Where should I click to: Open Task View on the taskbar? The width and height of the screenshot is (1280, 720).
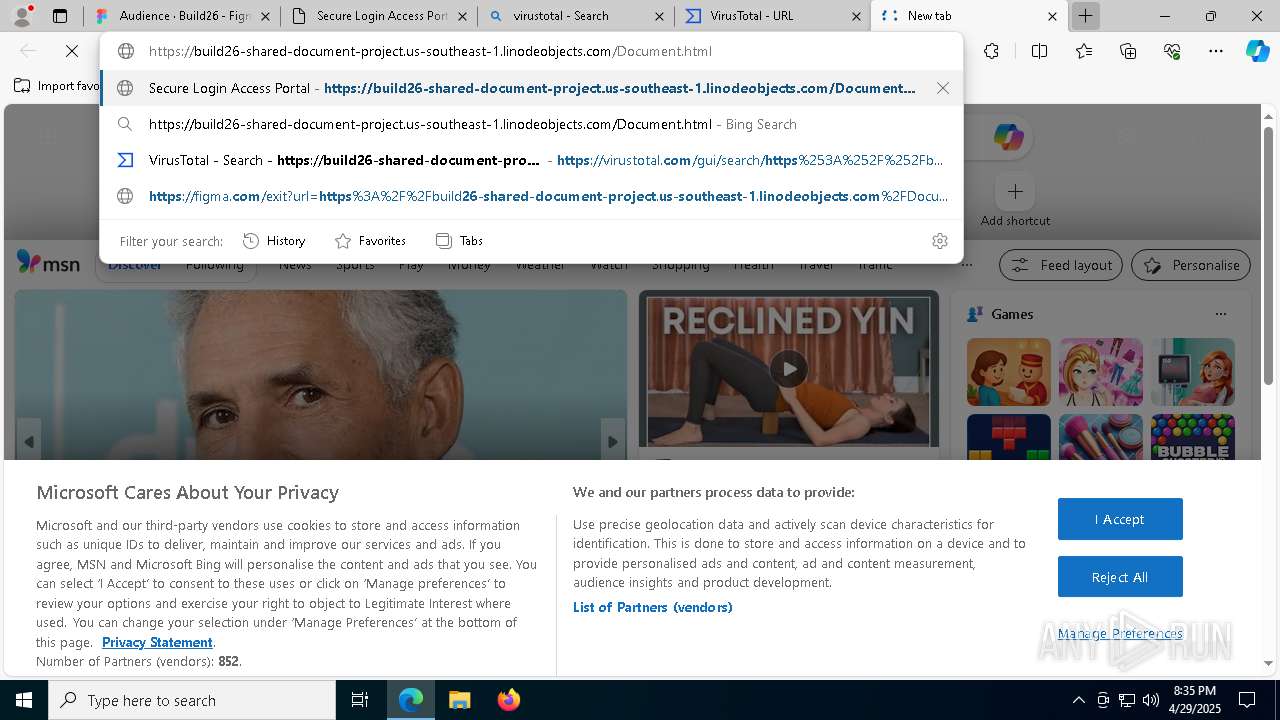(x=360, y=700)
